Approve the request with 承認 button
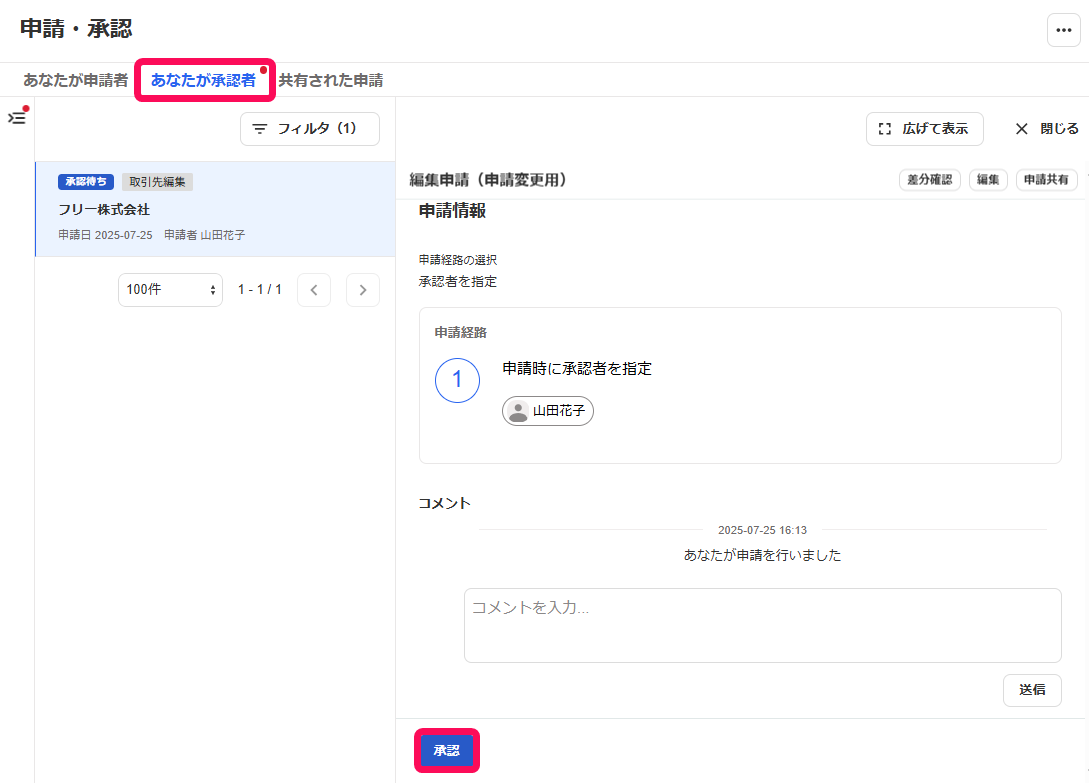Image resolution: width=1089 pixels, height=783 pixels. pos(447,750)
